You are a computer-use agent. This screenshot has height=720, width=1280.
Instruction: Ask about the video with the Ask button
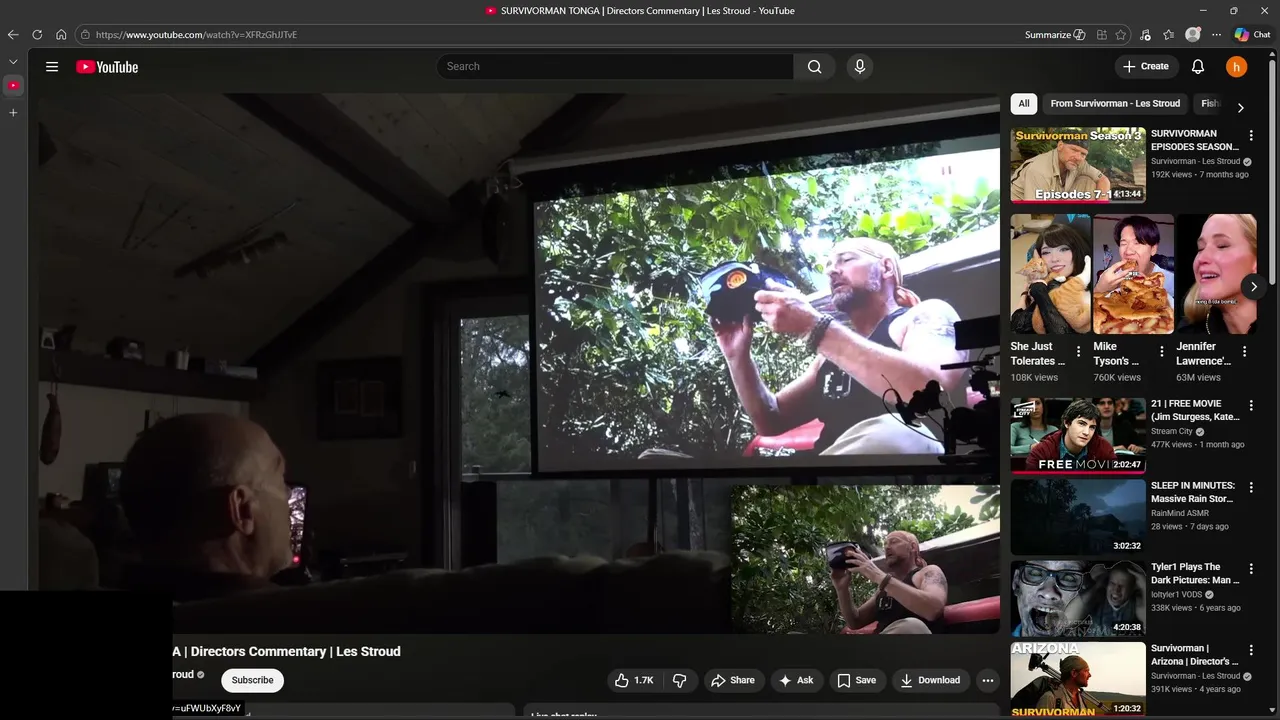796,680
